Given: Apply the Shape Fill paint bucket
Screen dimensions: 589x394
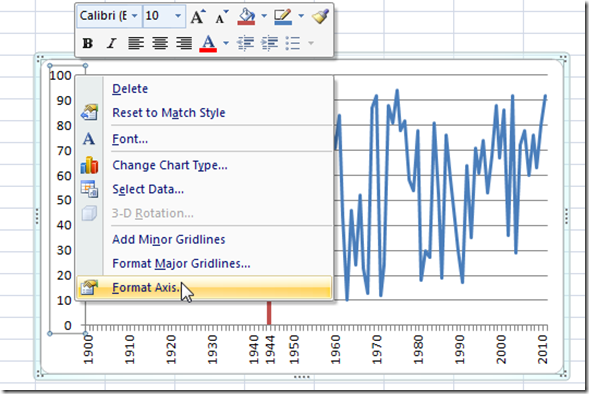Looking at the screenshot, I should [x=246, y=17].
